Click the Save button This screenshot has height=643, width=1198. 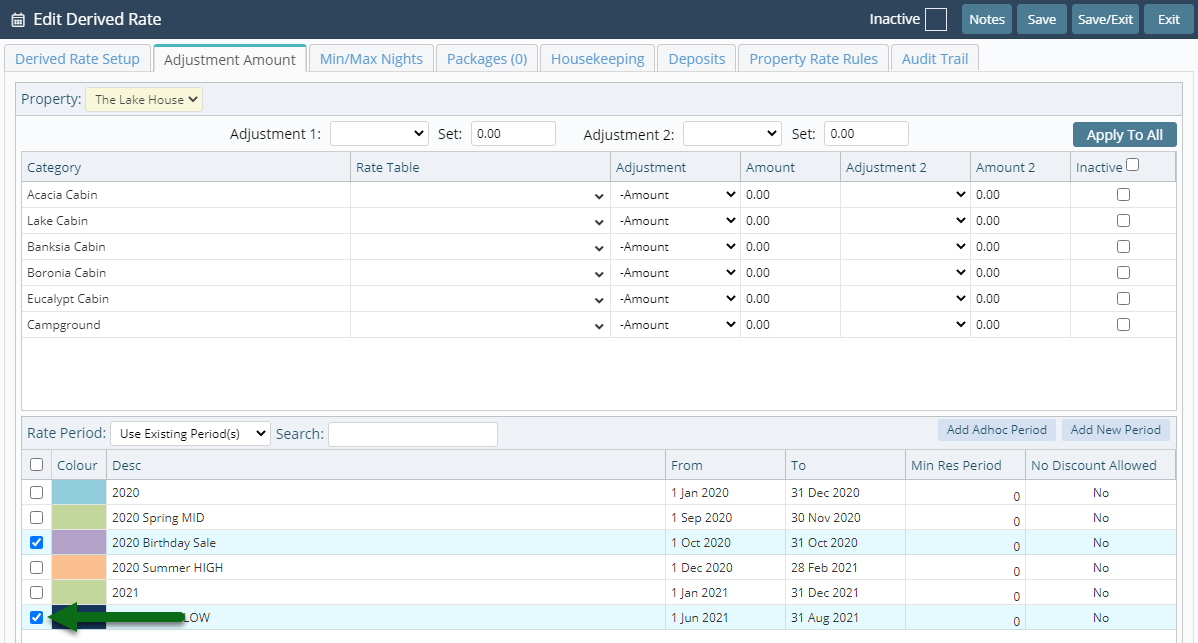coord(1041,19)
